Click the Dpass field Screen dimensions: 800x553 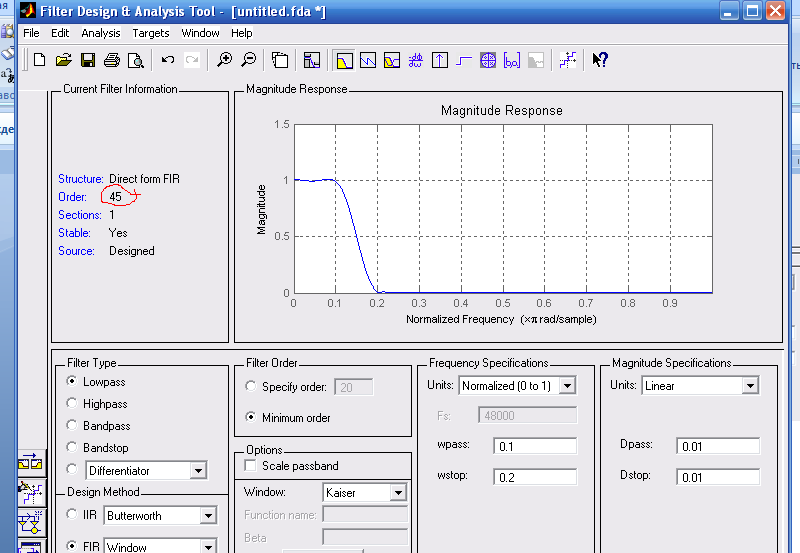718,446
